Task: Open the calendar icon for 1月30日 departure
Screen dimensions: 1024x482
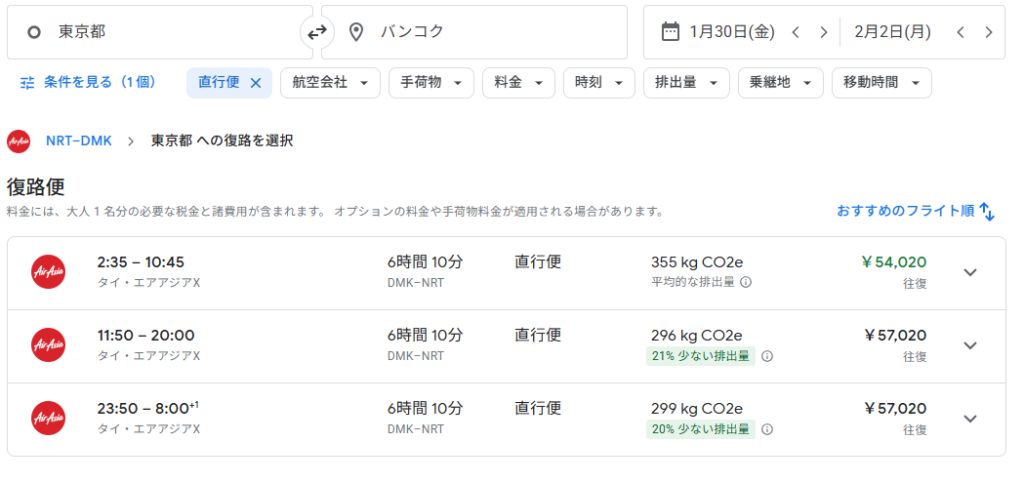Action: click(670, 32)
